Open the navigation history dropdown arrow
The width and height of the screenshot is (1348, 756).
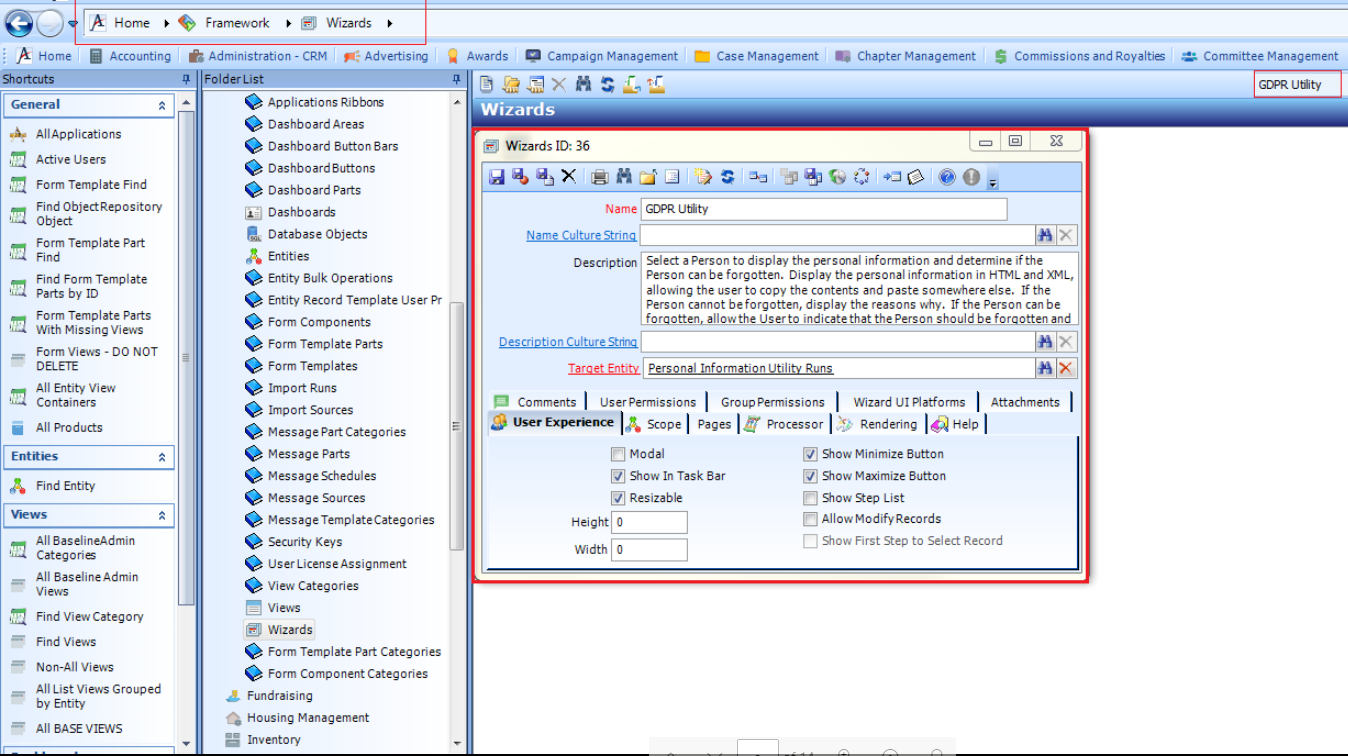[x=73, y=24]
